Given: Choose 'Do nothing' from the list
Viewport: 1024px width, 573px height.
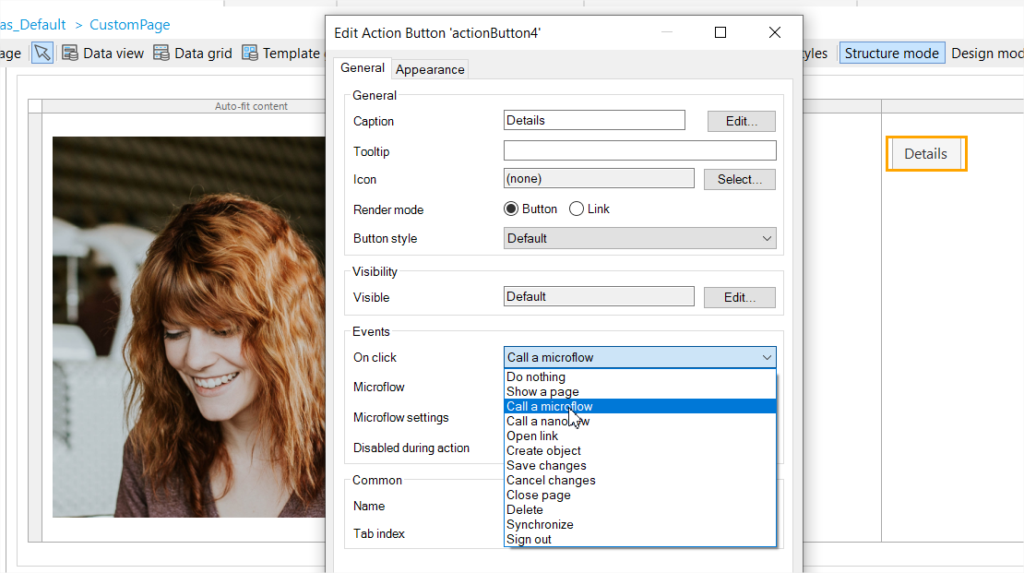Looking at the screenshot, I should click(x=640, y=377).
